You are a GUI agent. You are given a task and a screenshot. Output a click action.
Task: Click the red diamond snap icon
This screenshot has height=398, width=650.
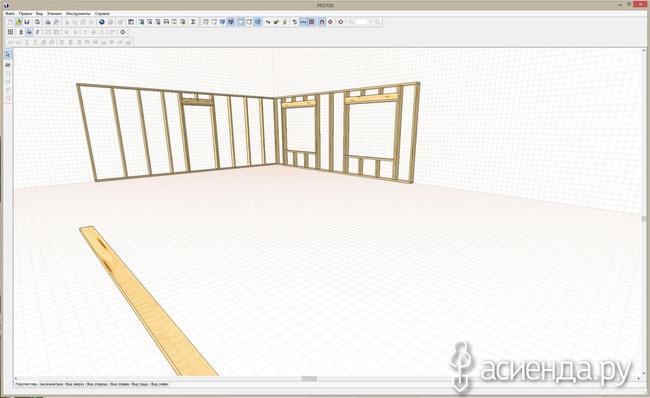pyautogui.click(x=330, y=22)
